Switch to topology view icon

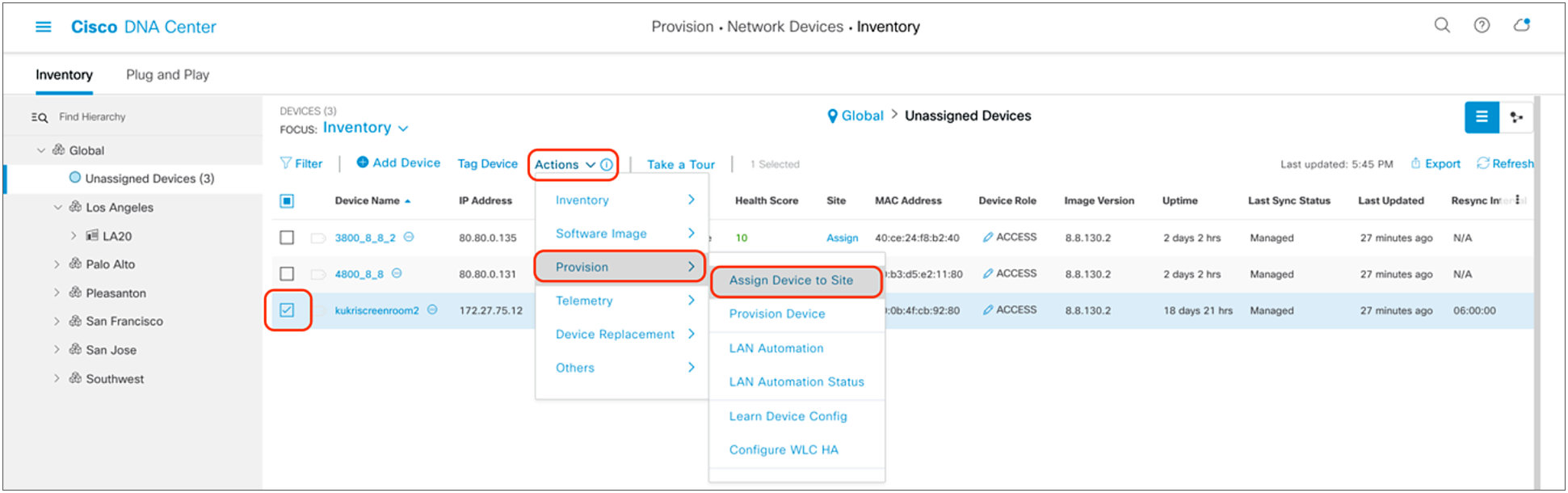(x=1516, y=117)
